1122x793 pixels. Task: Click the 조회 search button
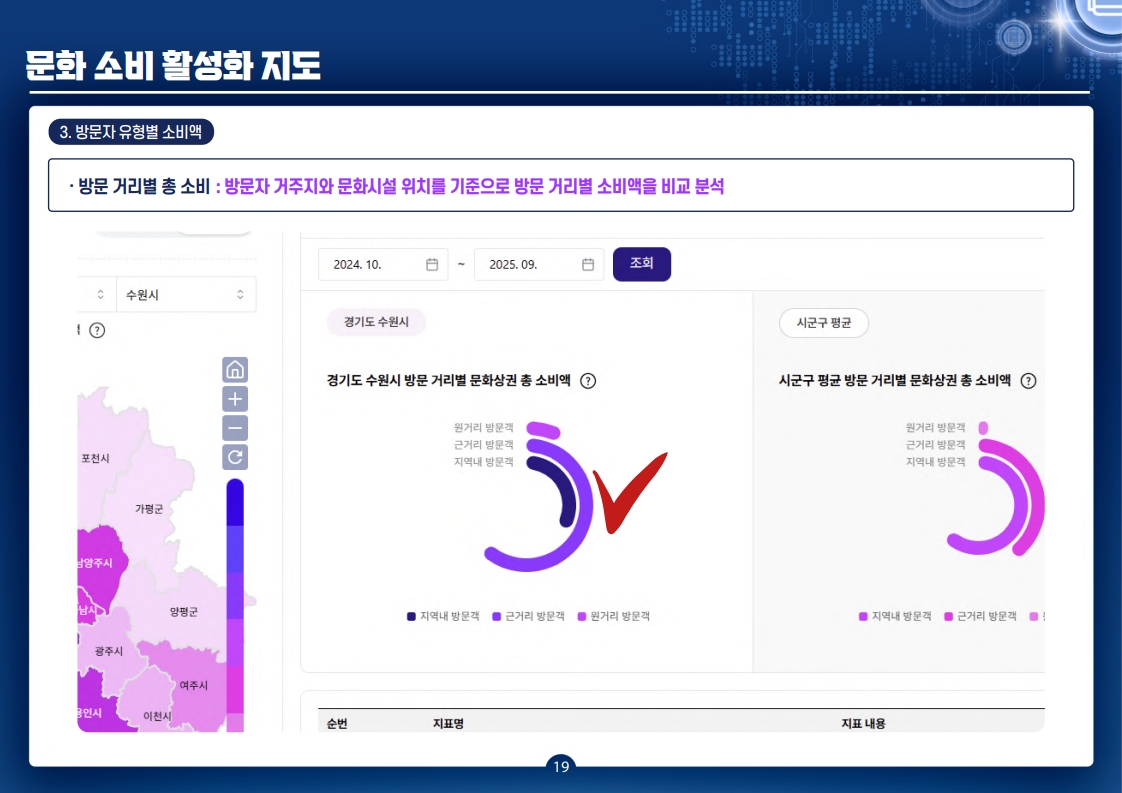pyautogui.click(x=641, y=263)
